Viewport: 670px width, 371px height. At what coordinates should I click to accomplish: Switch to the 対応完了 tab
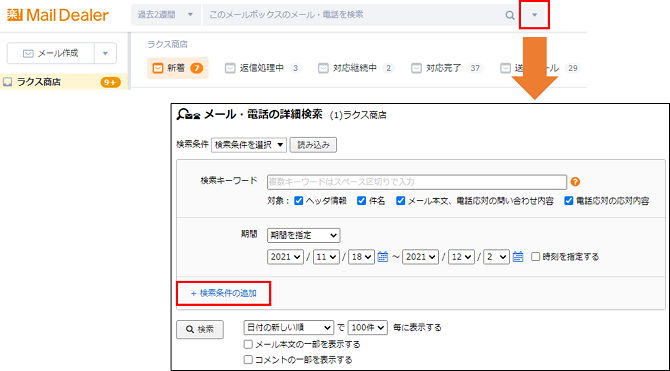(447, 68)
